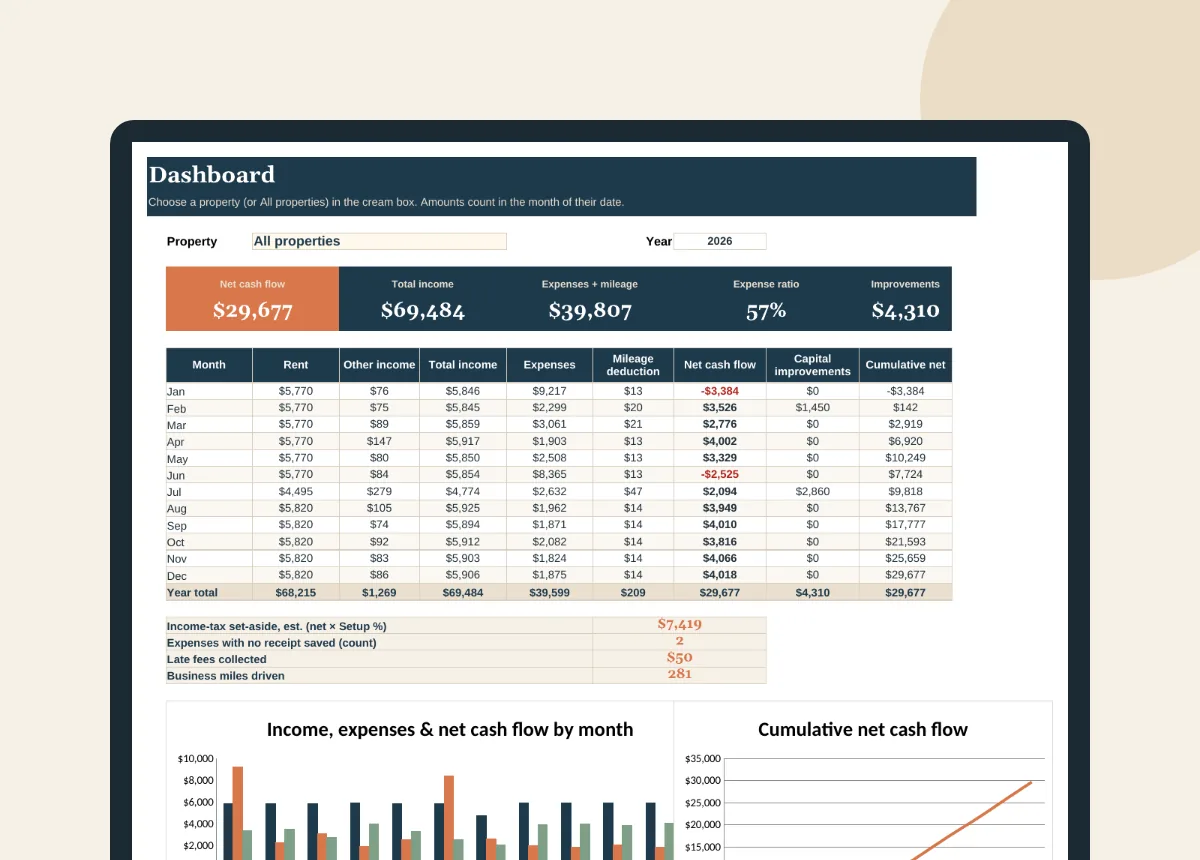Select Income-tax set-aside value $7,419
1200x860 pixels.
click(679, 624)
